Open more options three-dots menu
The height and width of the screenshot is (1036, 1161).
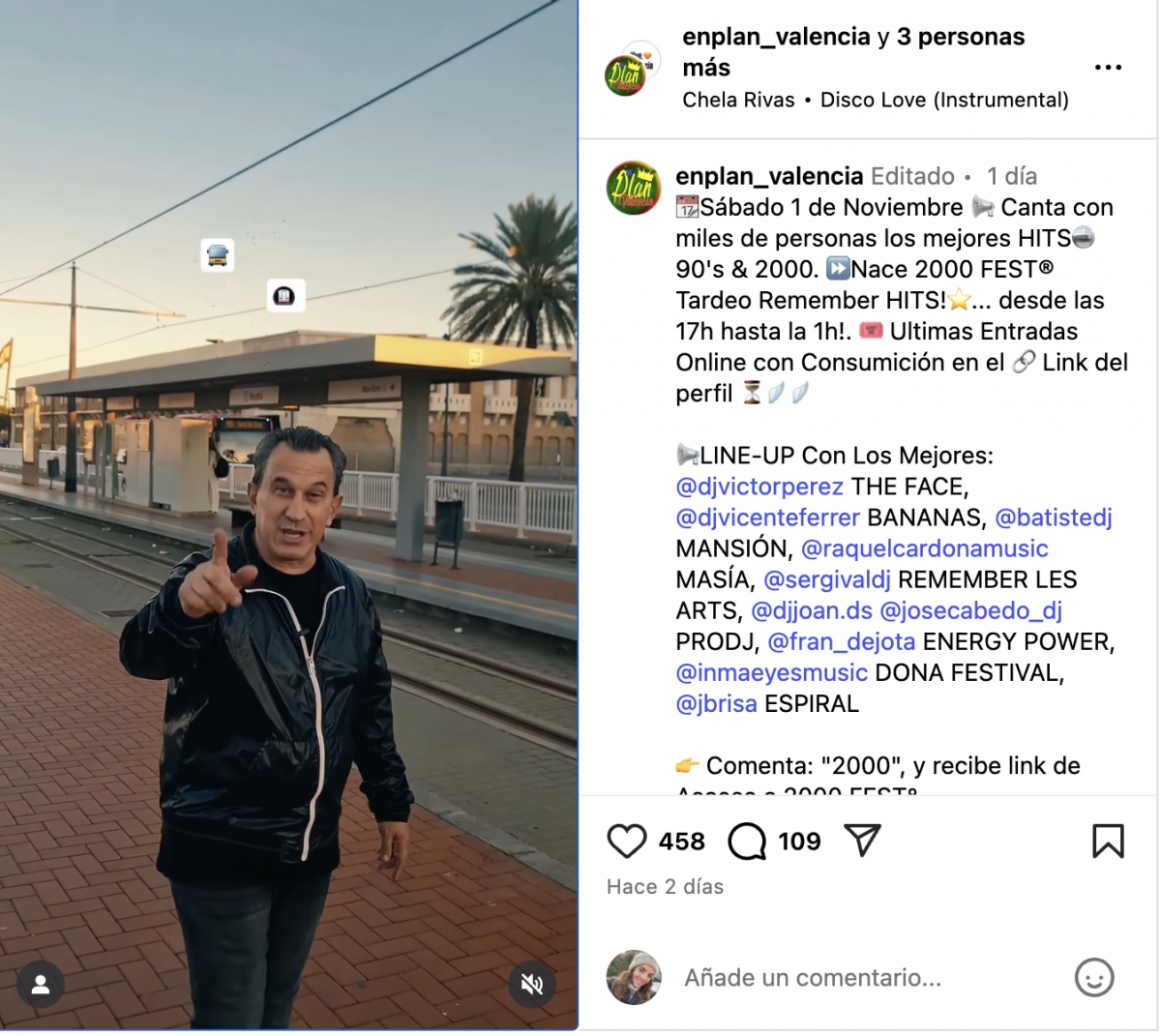(1108, 68)
